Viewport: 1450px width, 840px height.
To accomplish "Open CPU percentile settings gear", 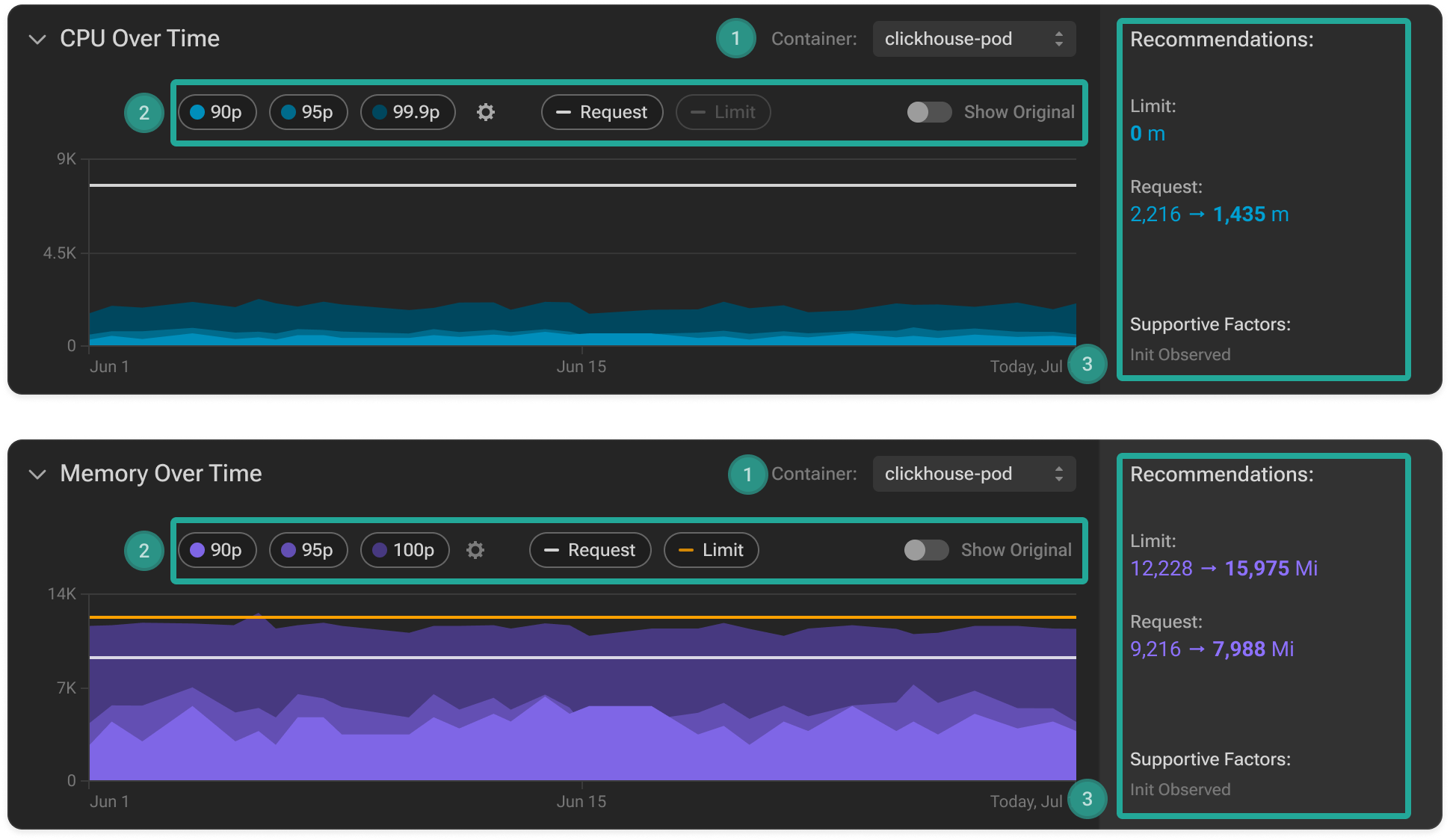I will [x=486, y=112].
